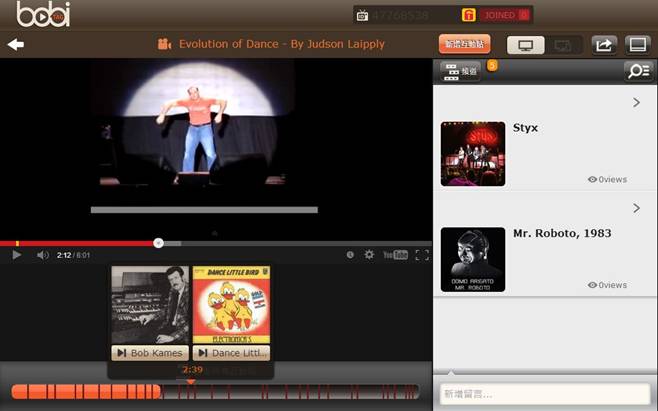The image size is (658, 411).
Task: Click the Mr. Roboto, 1983 title
Action: point(562,233)
